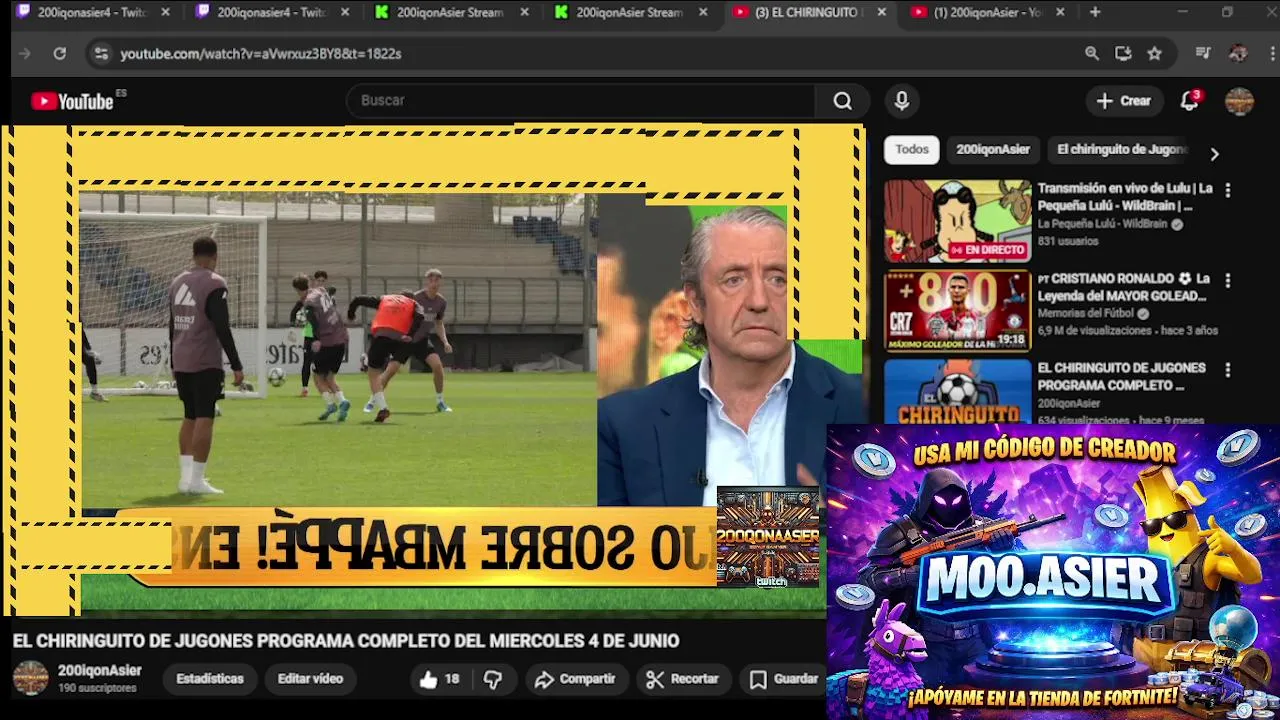1280x720 pixels.
Task: Open options menu for Lulu live stream
Action: point(1228,189)
